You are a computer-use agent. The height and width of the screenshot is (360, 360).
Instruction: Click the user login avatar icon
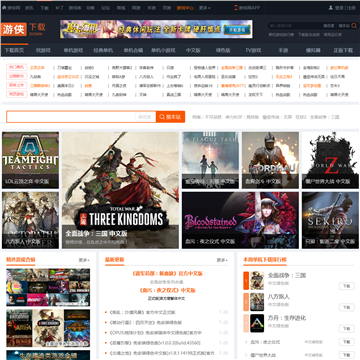331,8
